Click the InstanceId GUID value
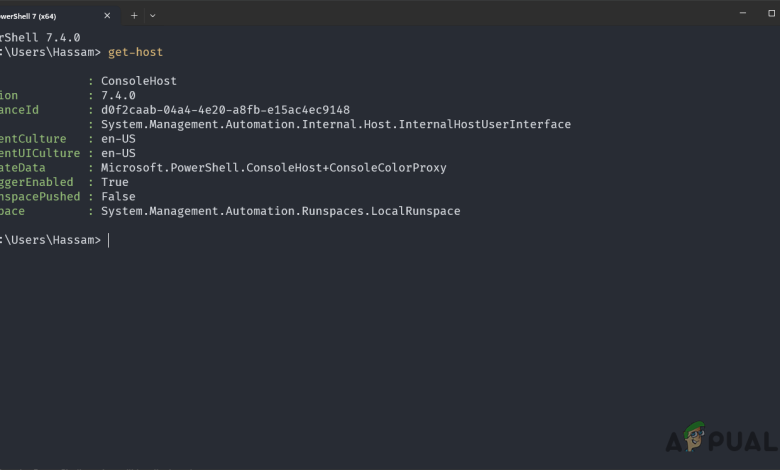Viewport: 780px width, 470px height. coord(225,110)
